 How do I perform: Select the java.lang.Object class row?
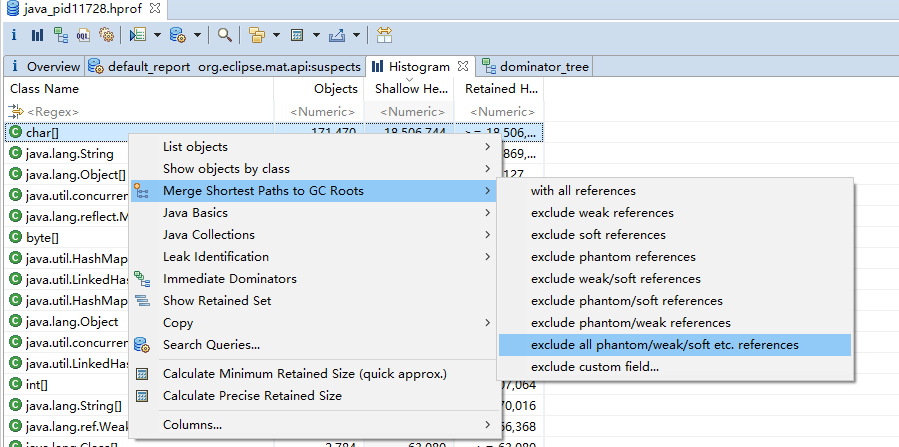click(66, 321)
